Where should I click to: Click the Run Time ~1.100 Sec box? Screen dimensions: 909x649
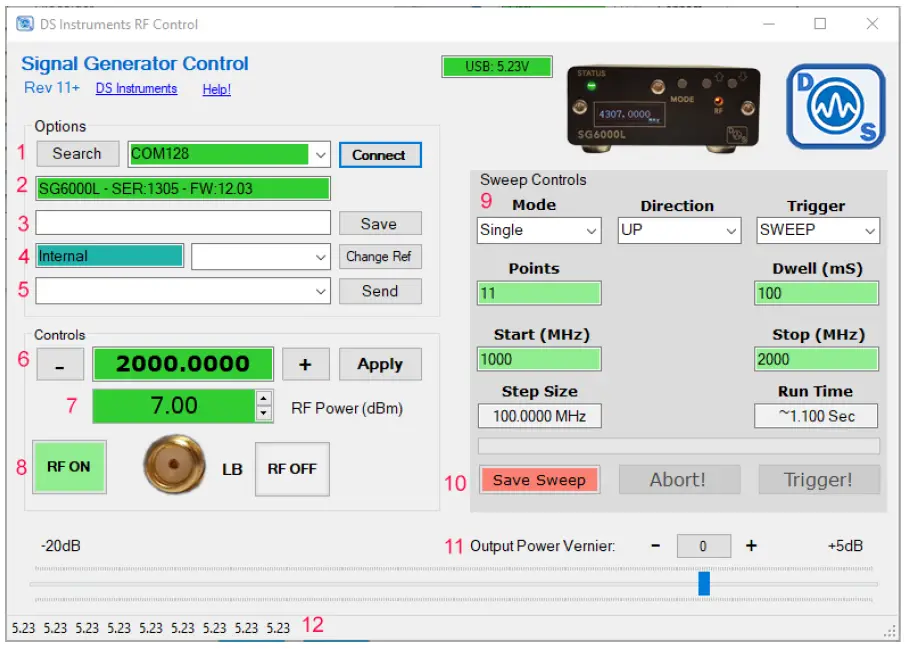point(816,416)
